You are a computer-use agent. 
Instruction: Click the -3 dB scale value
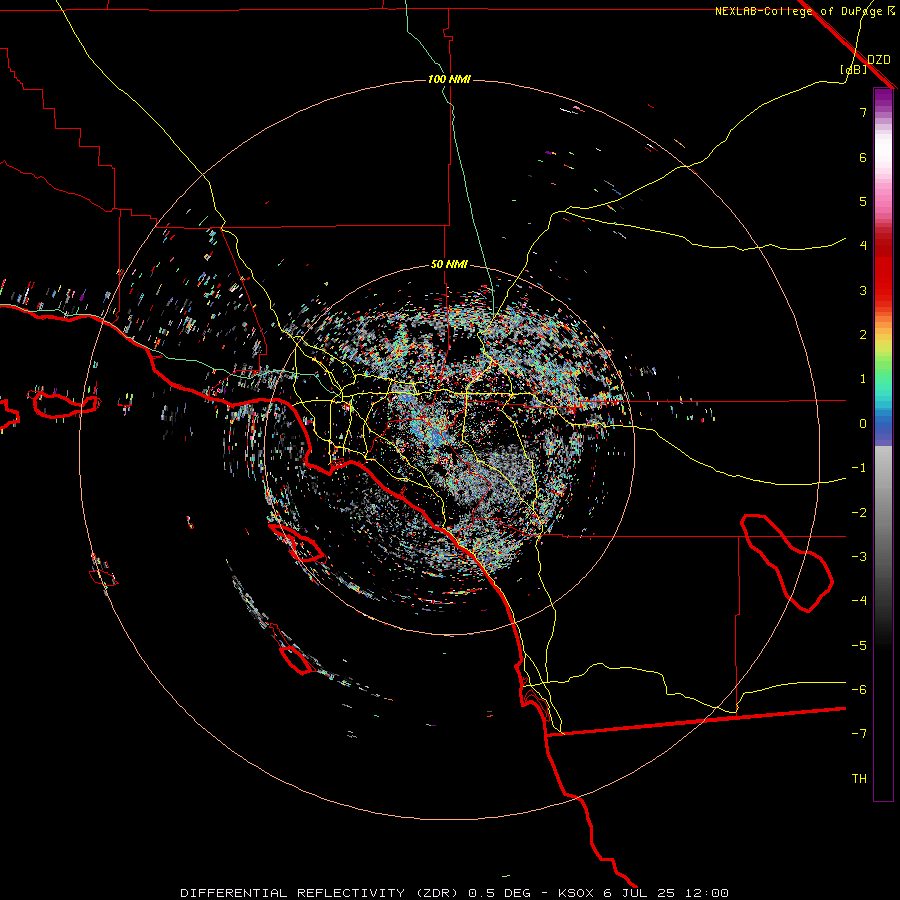point(859,557)
